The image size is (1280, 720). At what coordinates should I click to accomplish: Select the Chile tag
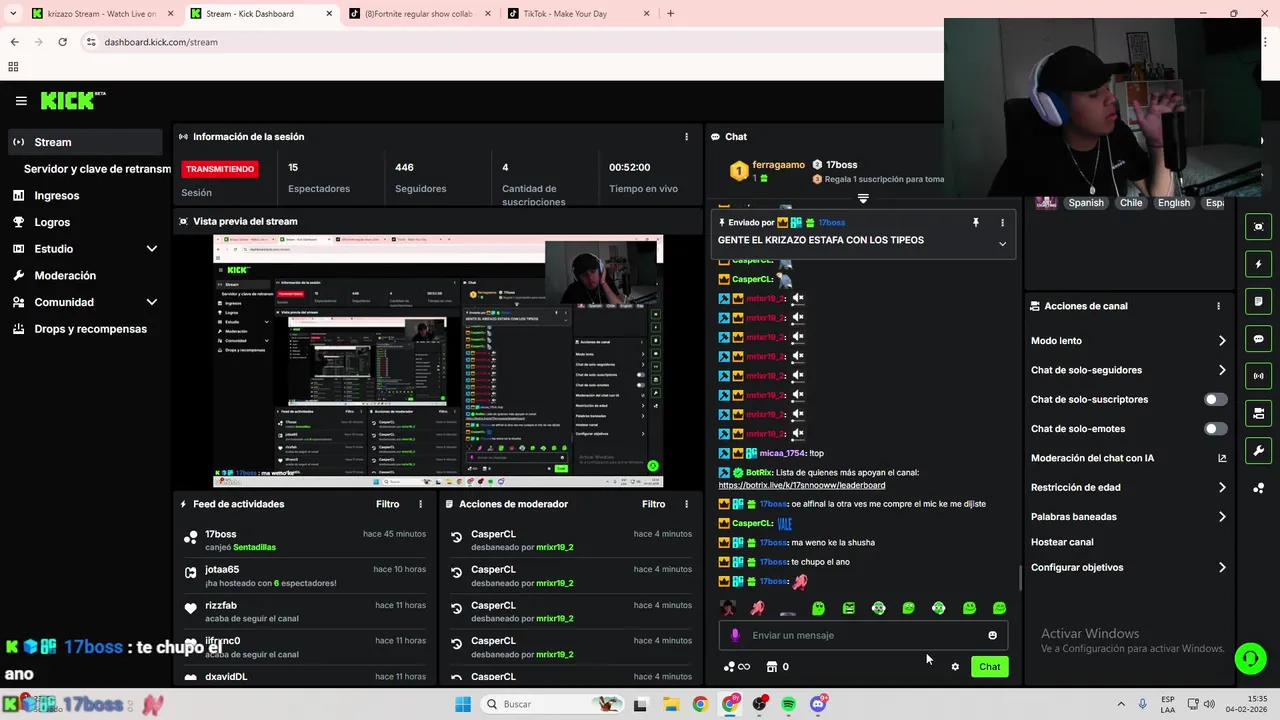(1131, 203)
